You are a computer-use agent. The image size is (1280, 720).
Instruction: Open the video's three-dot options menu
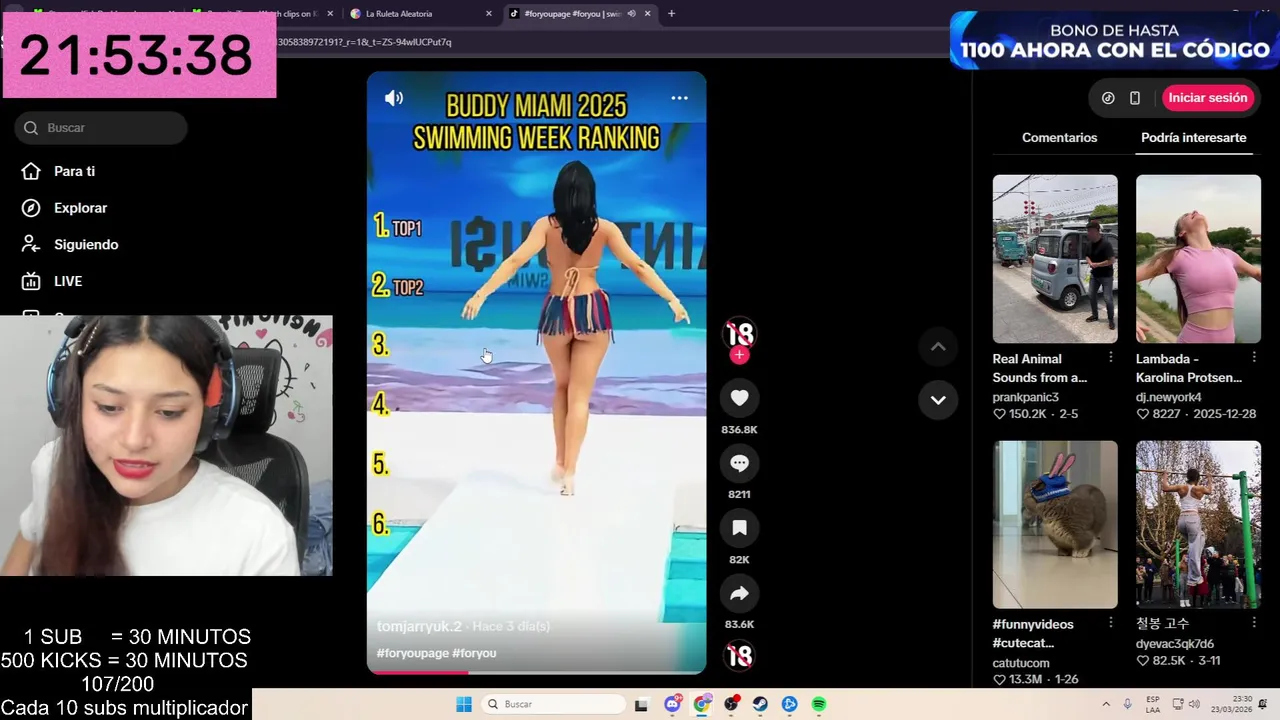(679, 98)
